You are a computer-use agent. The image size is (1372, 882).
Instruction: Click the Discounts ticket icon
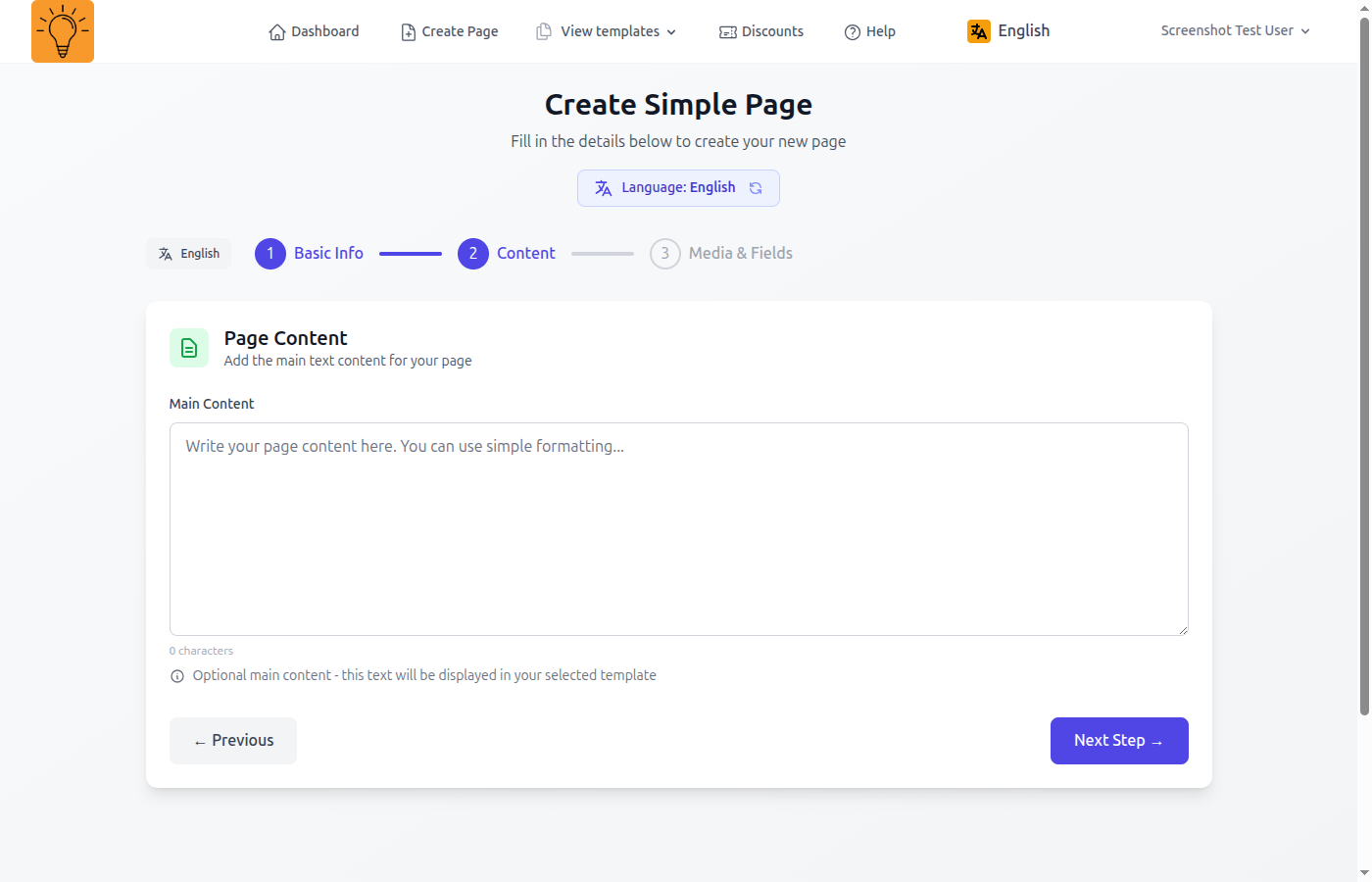pos(728,32)
